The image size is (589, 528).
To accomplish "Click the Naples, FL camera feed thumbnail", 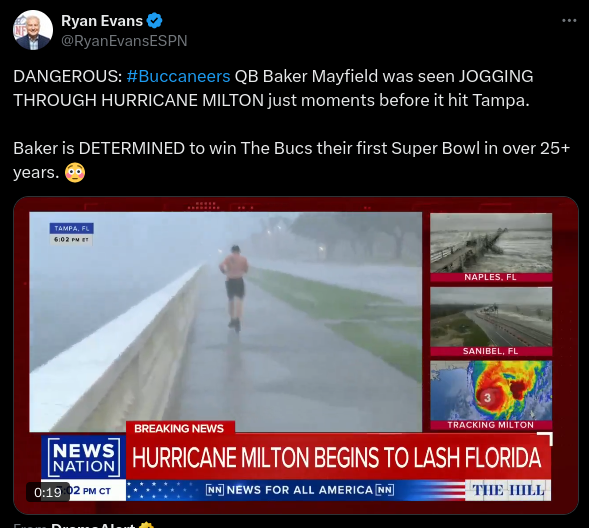I will tap(491, 247).
